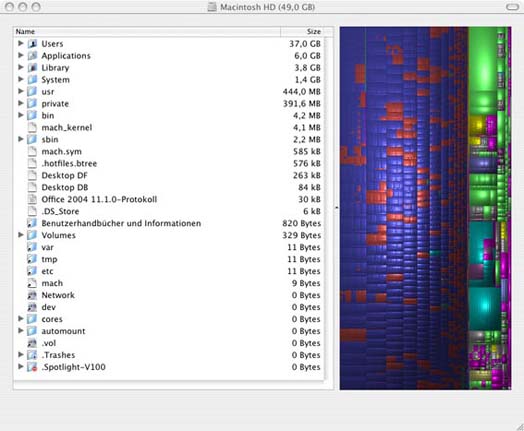
Task: Select the 37,0 GB size value
Action: (x=305, y=44)
